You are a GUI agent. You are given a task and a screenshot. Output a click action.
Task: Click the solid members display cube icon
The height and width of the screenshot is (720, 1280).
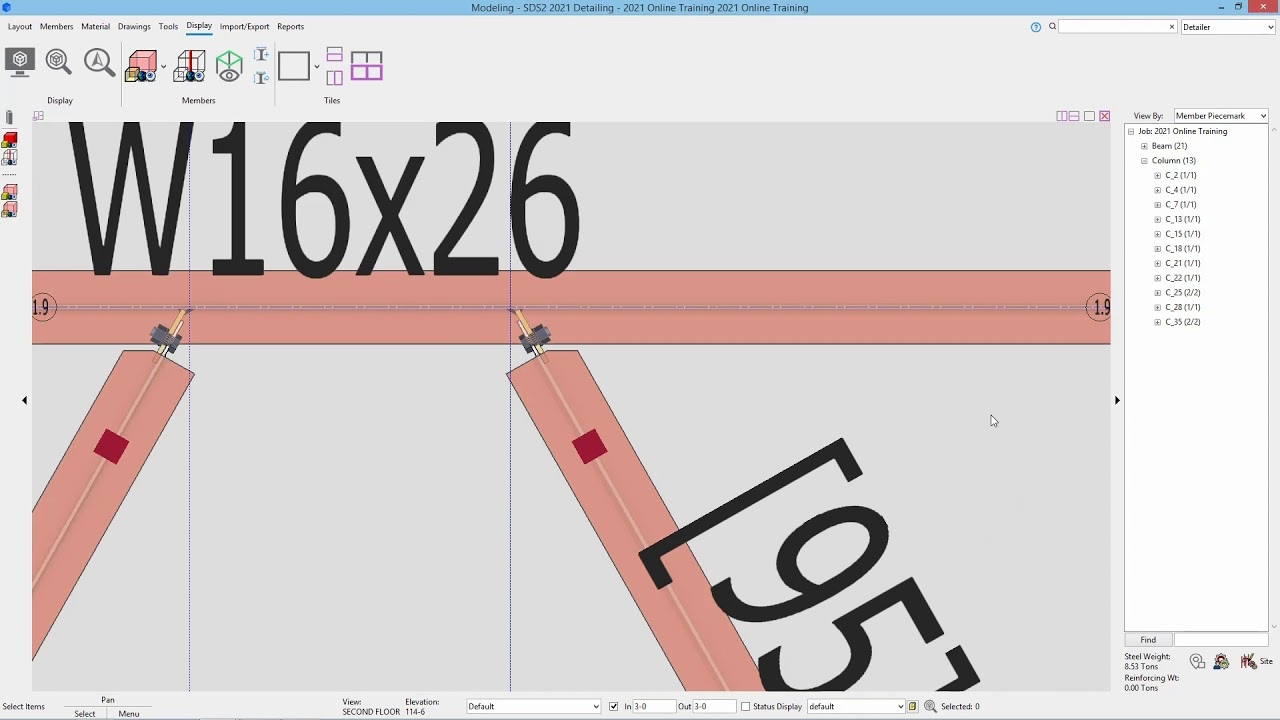(141, 66)
